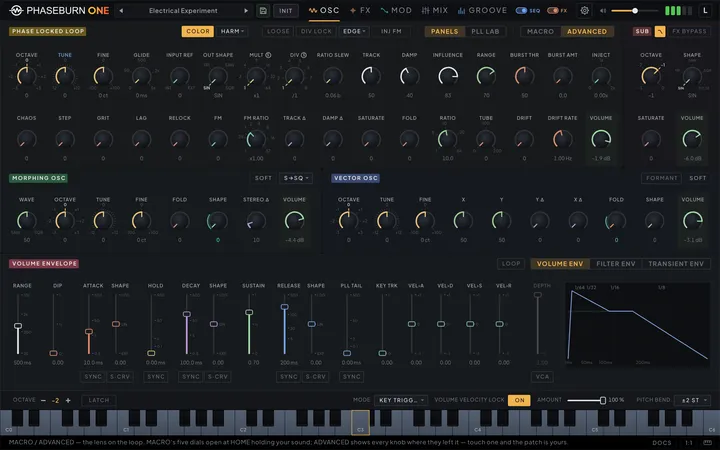Switch to the MIX tab
The image size is (720, 450).
(x=434, y=11)
